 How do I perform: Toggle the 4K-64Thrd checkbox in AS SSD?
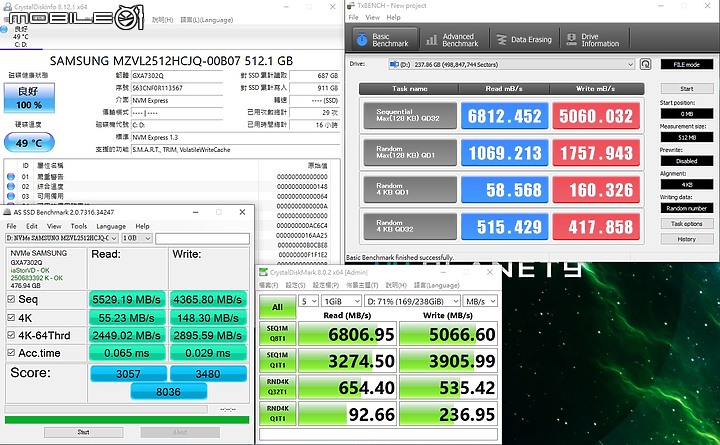tap(11, 335)
